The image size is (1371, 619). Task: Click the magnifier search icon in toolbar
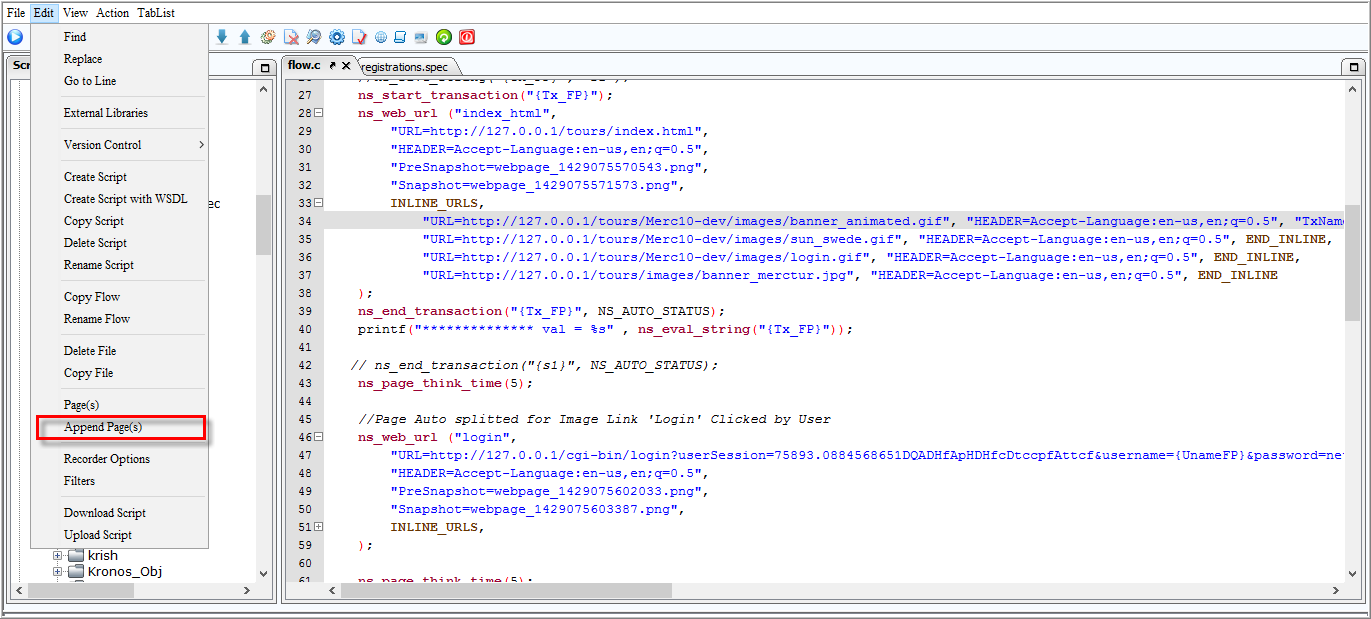(x=314, y=37)
